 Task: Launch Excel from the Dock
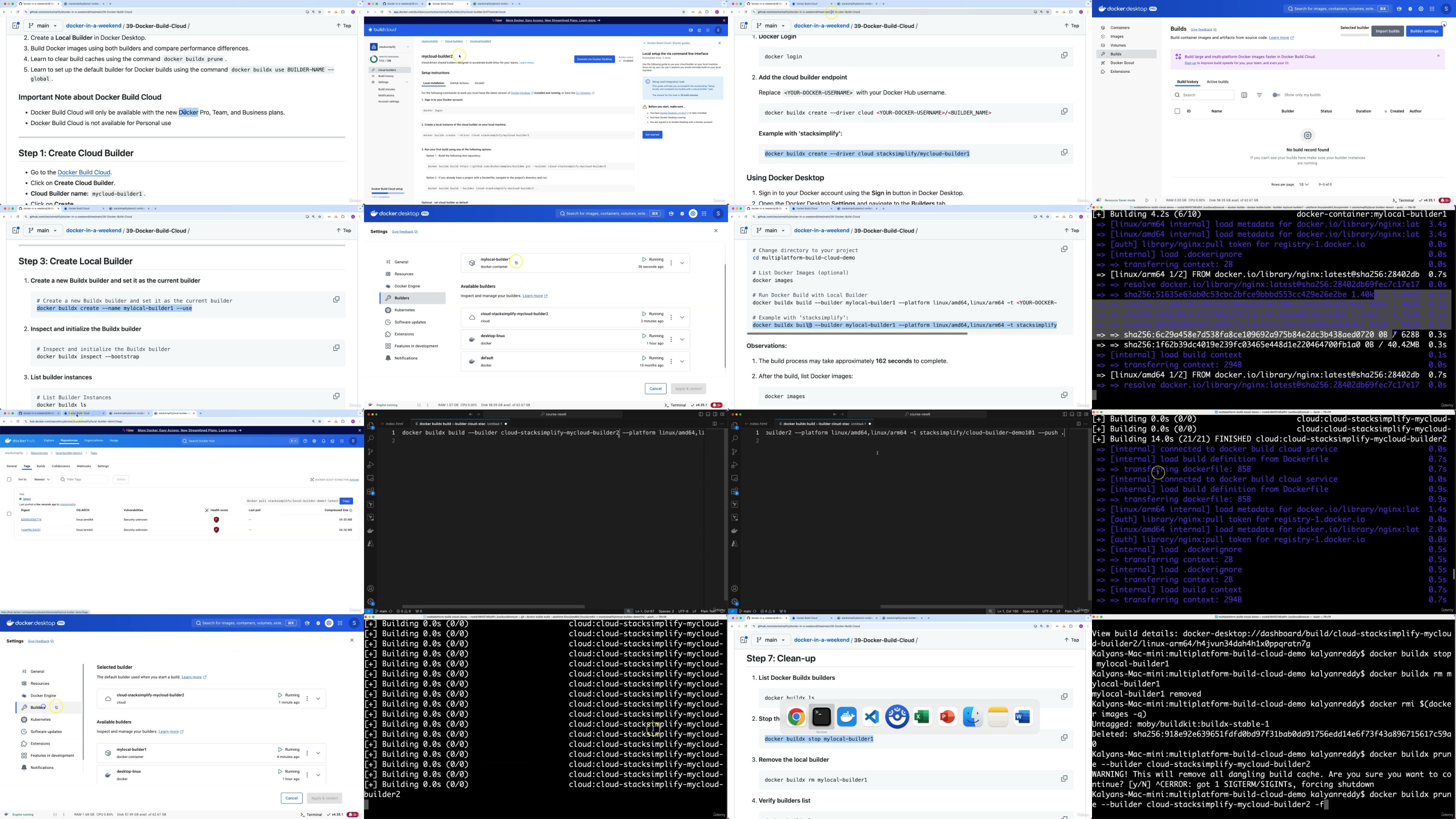[922, 717]
